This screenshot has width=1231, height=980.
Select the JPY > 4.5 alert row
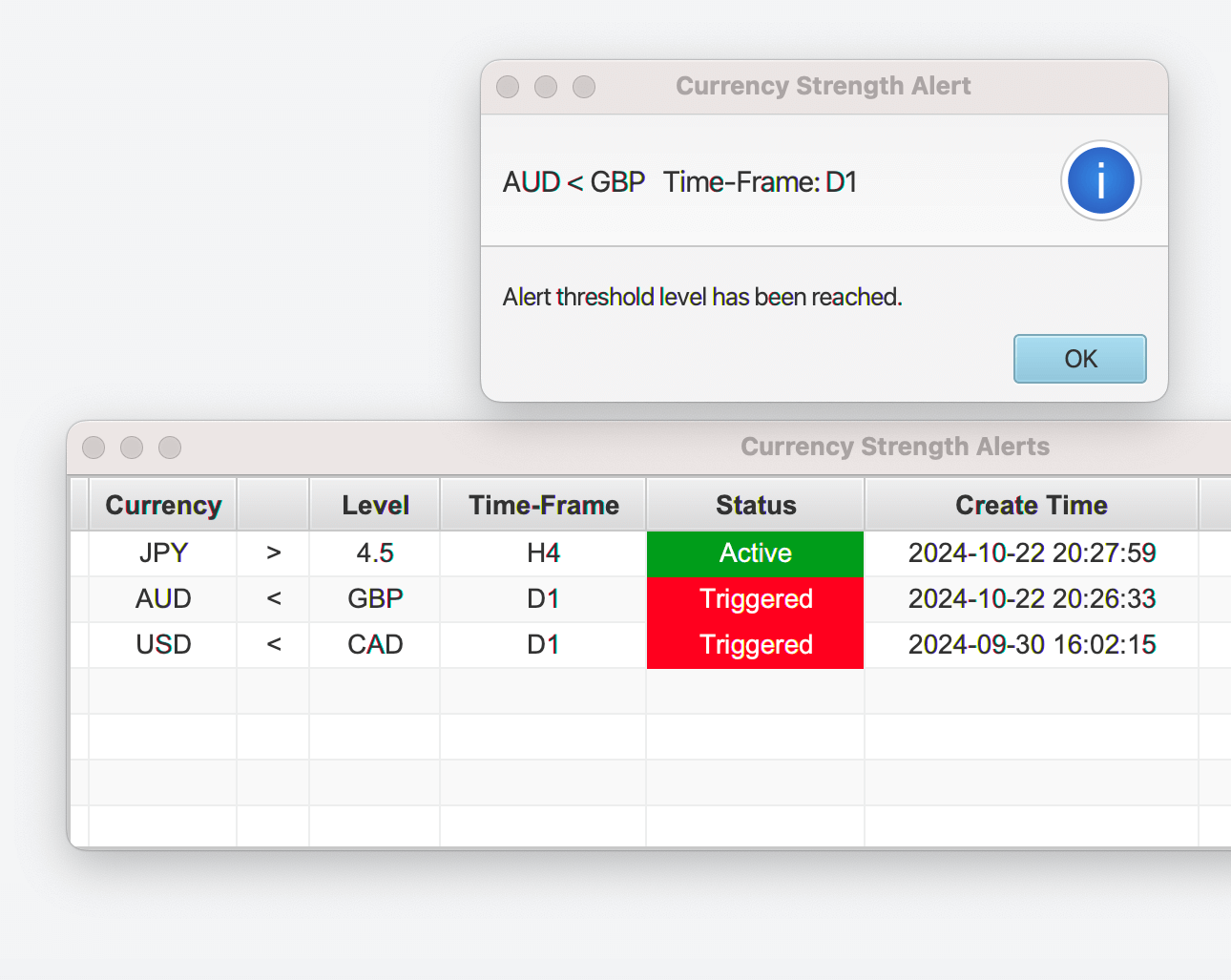163,553
